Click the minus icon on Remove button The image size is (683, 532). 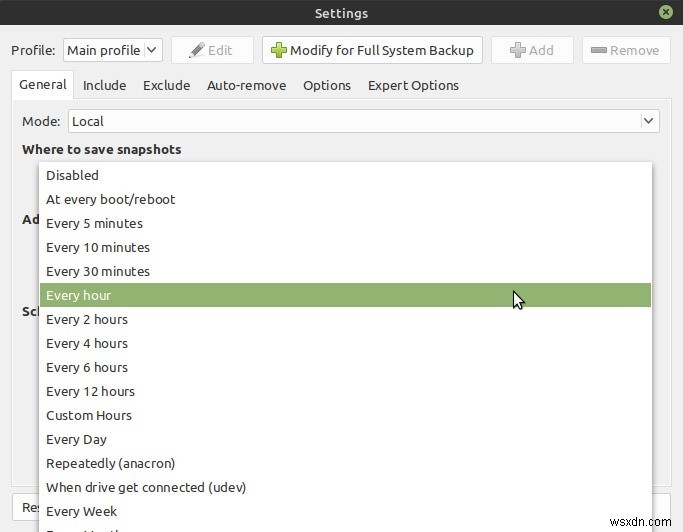coord(598,50)
